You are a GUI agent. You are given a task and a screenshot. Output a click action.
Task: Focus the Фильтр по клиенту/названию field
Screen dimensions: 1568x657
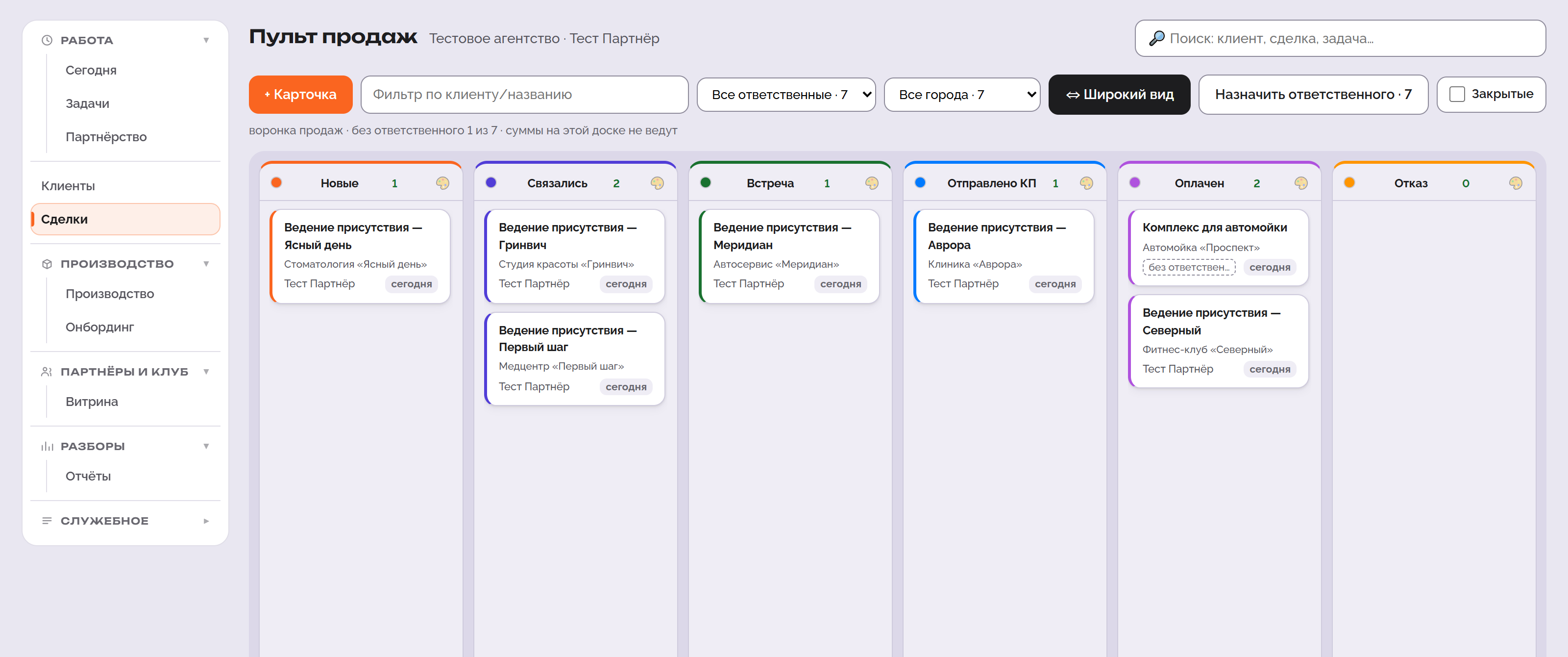pos(524,94)
